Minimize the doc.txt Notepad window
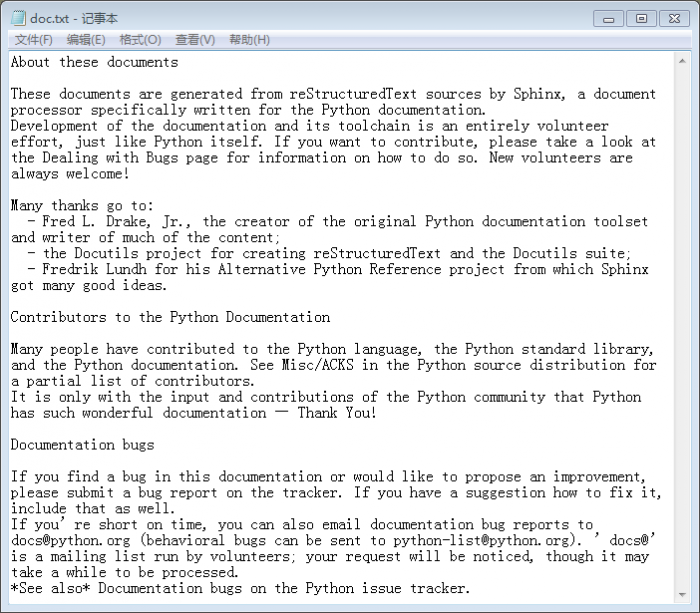The width and height of the screenshot is (700, 613). (x=608, y=19)
